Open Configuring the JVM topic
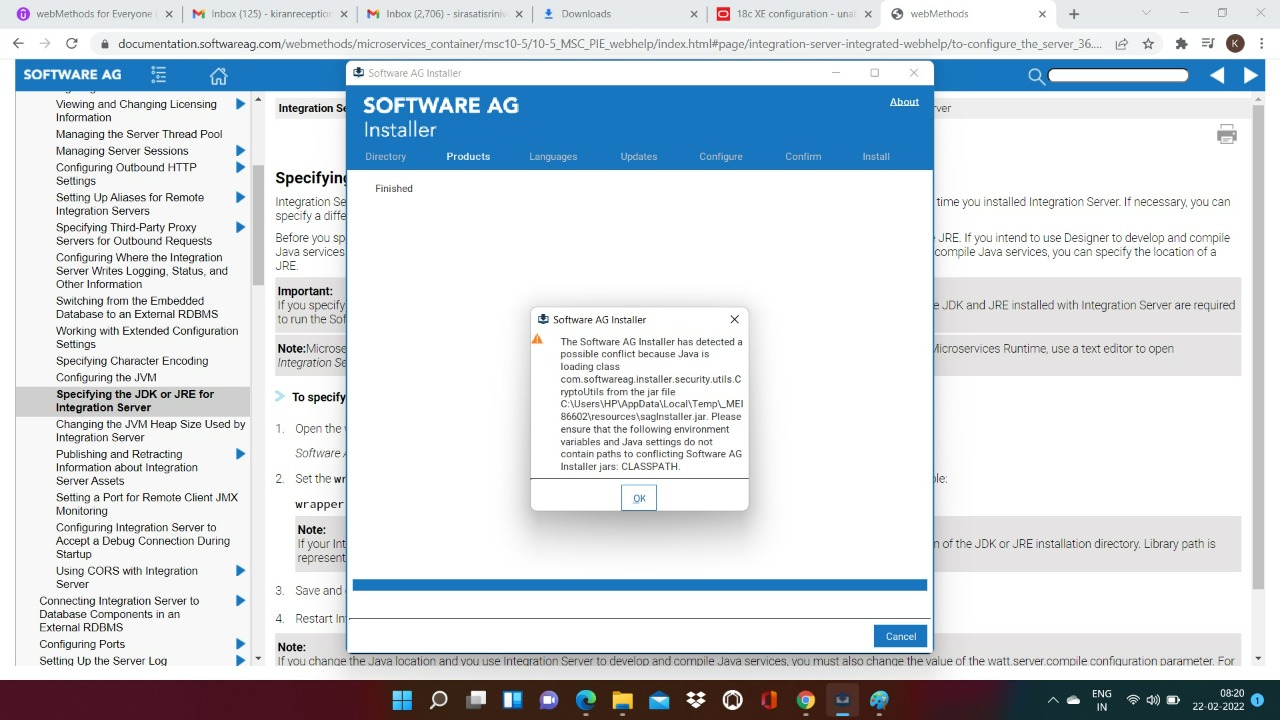 pyautogui.click(x=106, y=377)
